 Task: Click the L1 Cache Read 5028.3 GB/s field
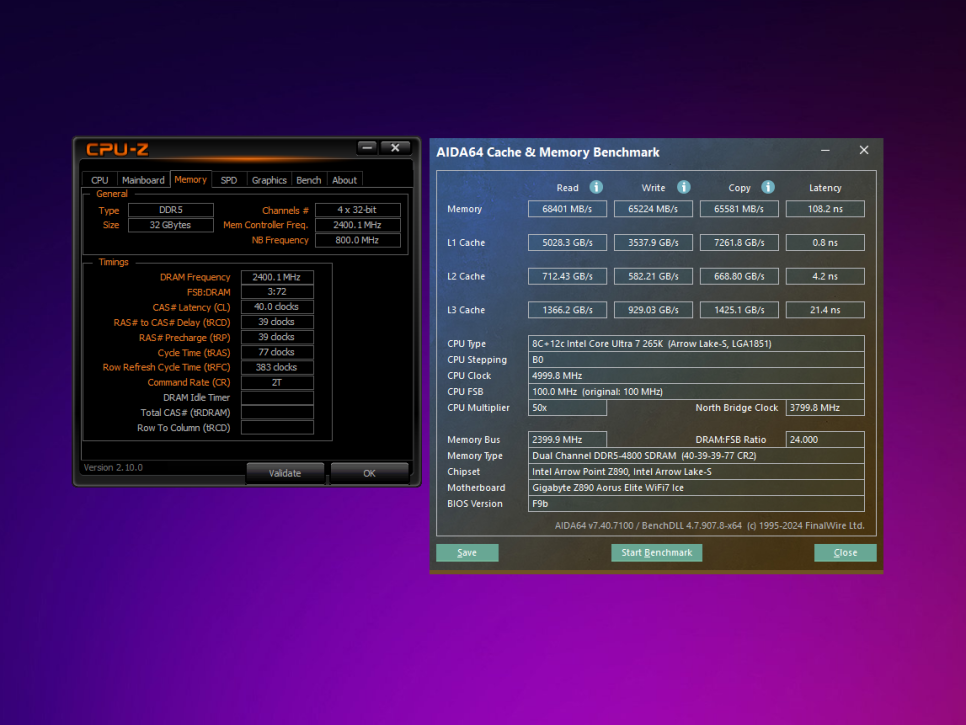coord(567,243)
